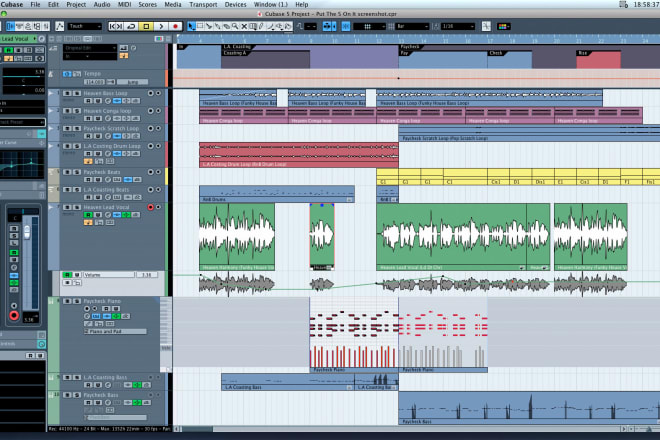Image resolution: width=660 pixels, height=440 pixels.
Task: Record-enable the Paycheck Scratch Loop track
Action: [x=150, y=128]
